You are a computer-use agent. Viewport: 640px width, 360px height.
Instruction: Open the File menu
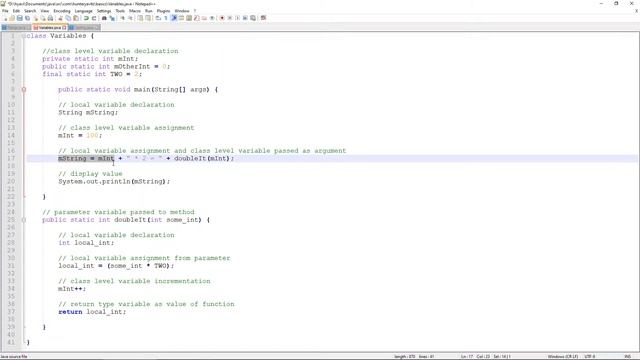(5, 11)
